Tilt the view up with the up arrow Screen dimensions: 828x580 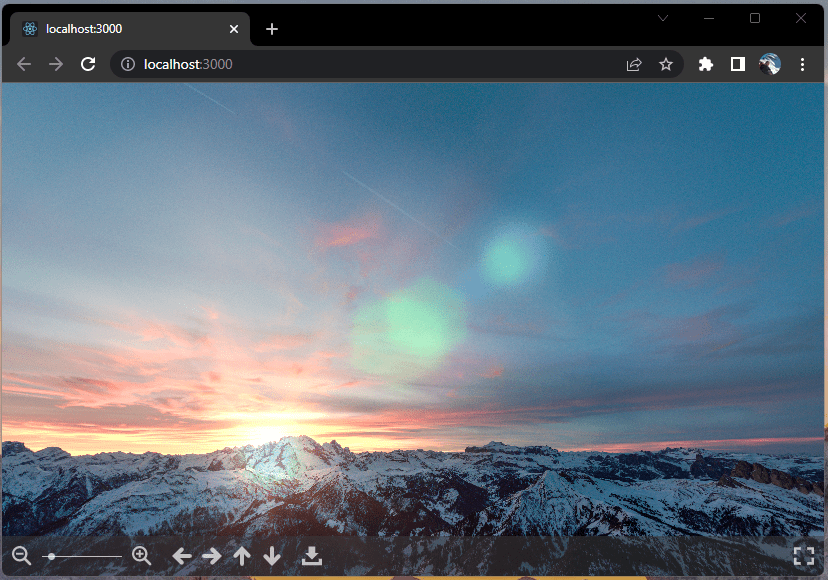(x=242, y=556)
